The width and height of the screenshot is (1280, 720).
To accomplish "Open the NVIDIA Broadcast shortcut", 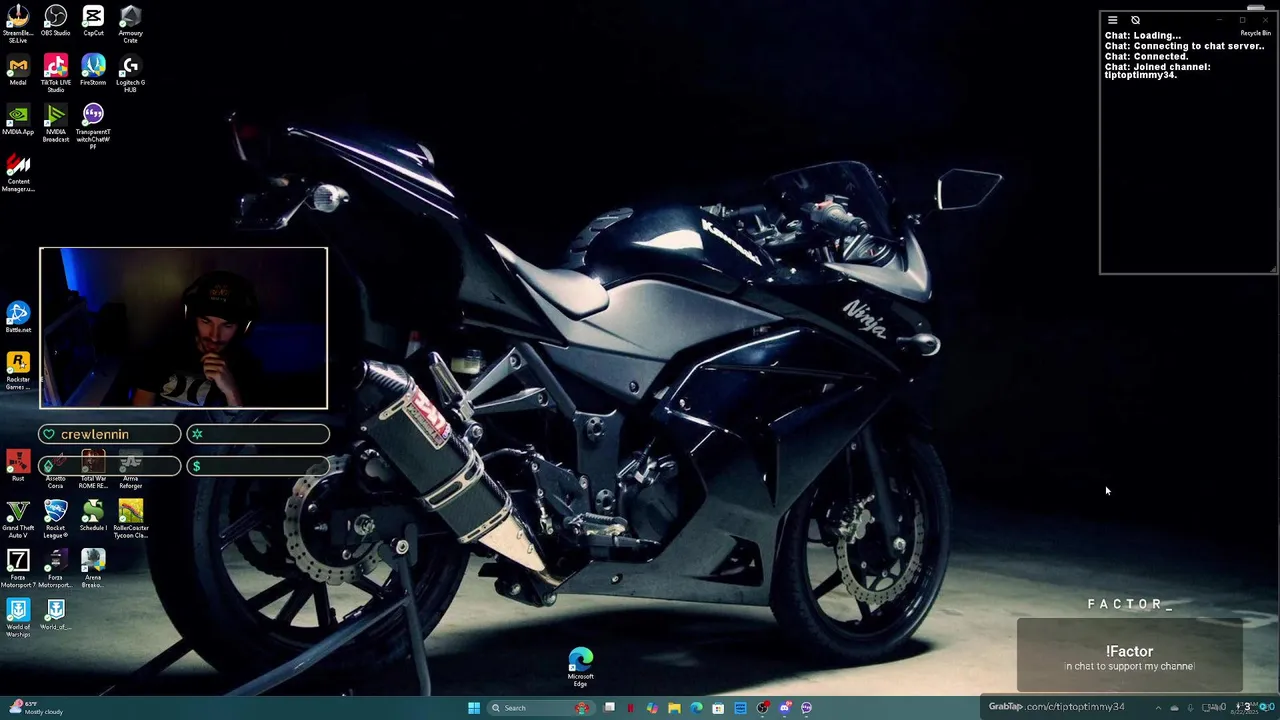I will pyautogui.click(x=55, y=123).
